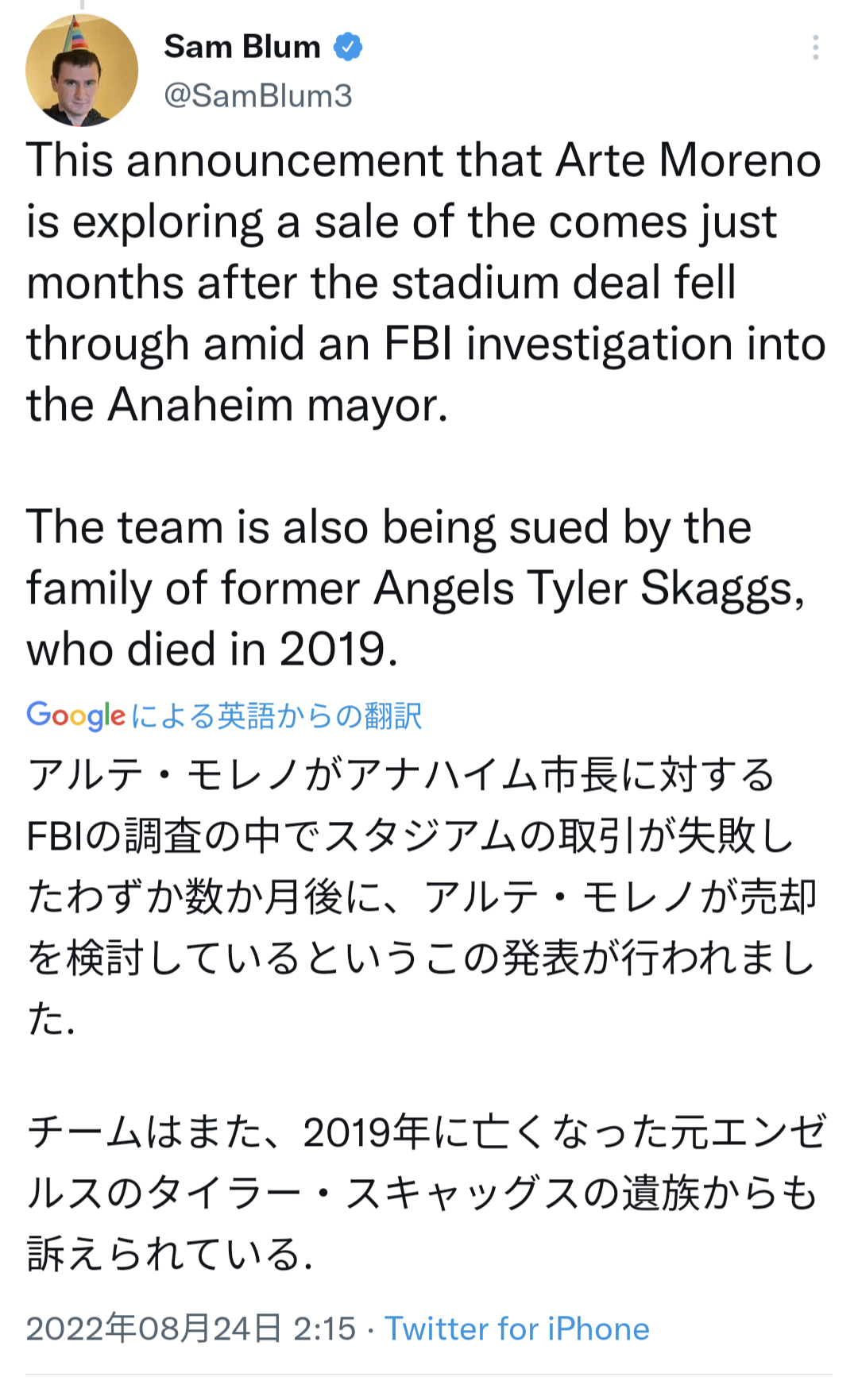The image size is (858, 1400).
Task: Open the @SamBlum3 handle
Action: pyautogui.click(x=258, y=95)
